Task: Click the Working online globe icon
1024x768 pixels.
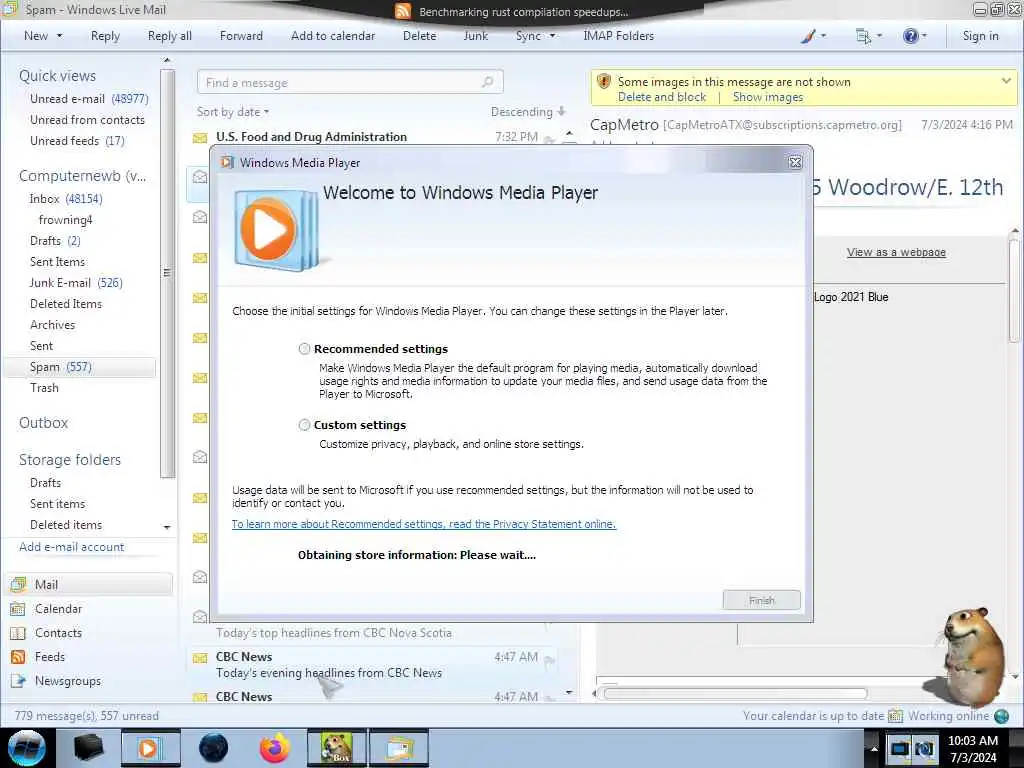Action: (1001, 716)
